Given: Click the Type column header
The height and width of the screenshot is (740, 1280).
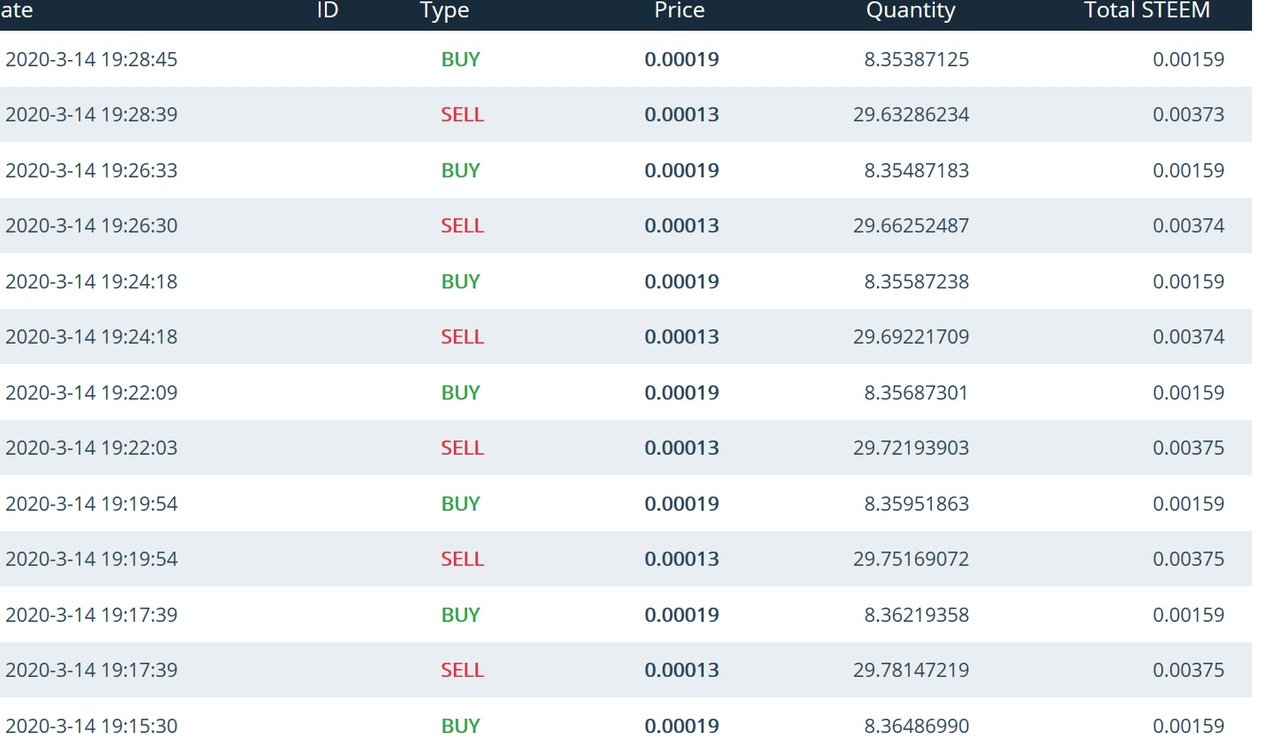Looking at the screenshot, I should [445, 11].
